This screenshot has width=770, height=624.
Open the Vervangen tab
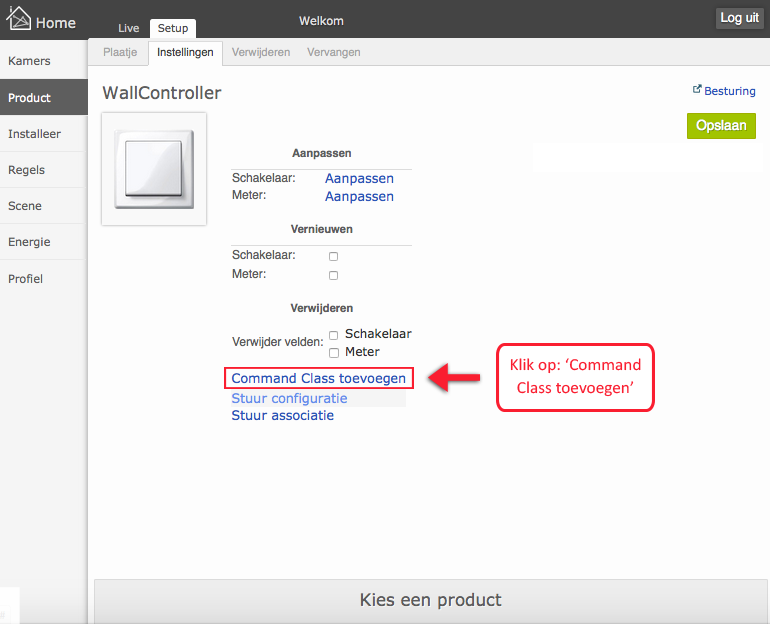coord(333,52)
